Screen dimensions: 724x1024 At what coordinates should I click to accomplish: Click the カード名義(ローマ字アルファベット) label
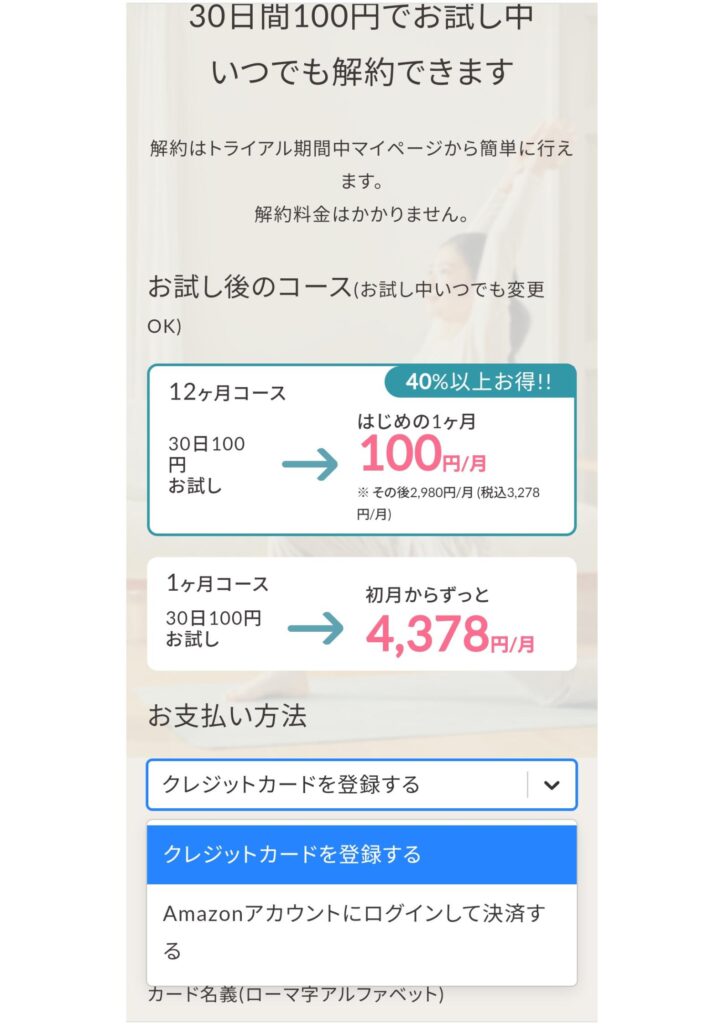[x=296, y=995]
